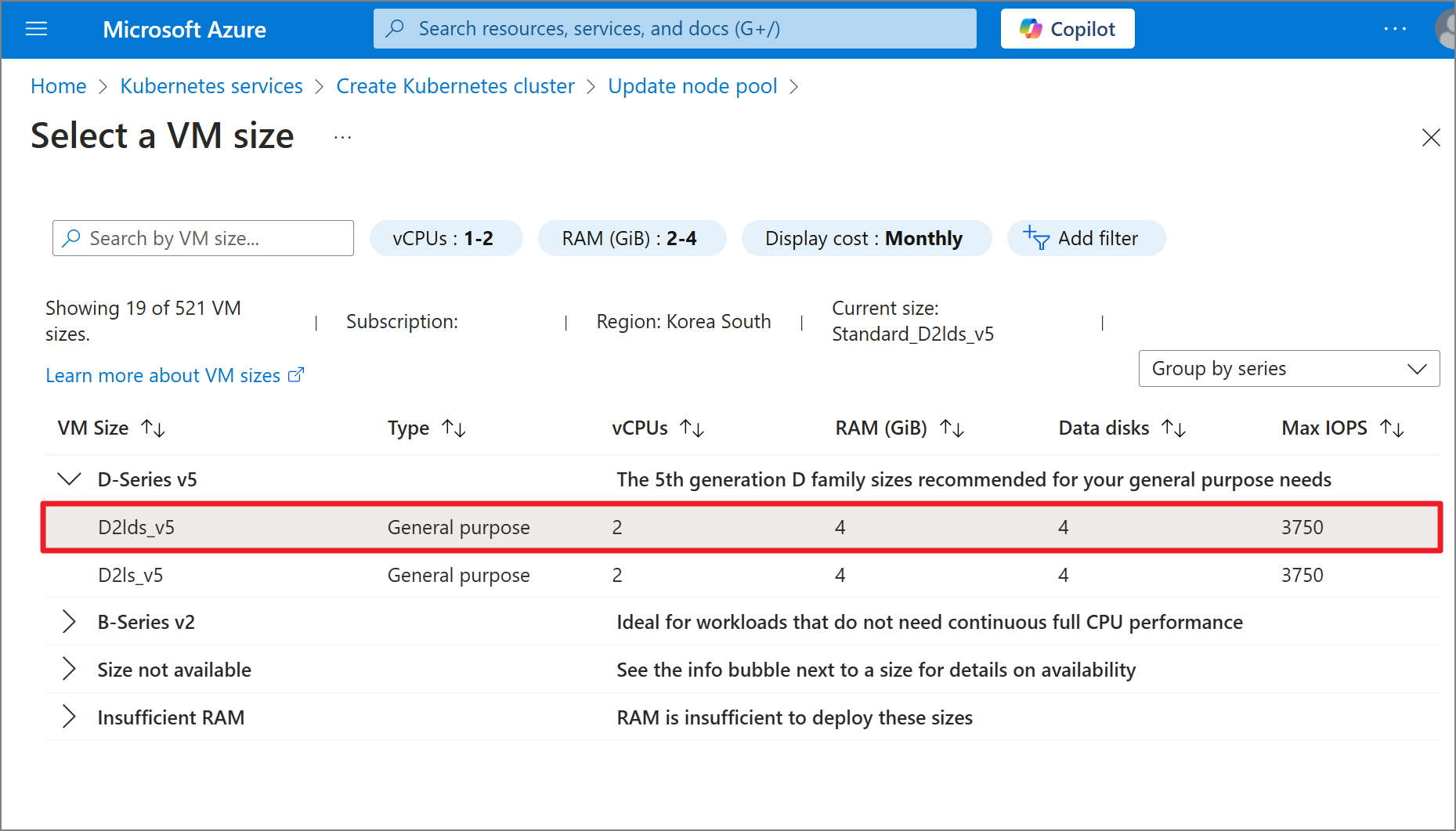1456x831 pixels.
Task: Change Display cost : Monthly filter
Action: 866,238
